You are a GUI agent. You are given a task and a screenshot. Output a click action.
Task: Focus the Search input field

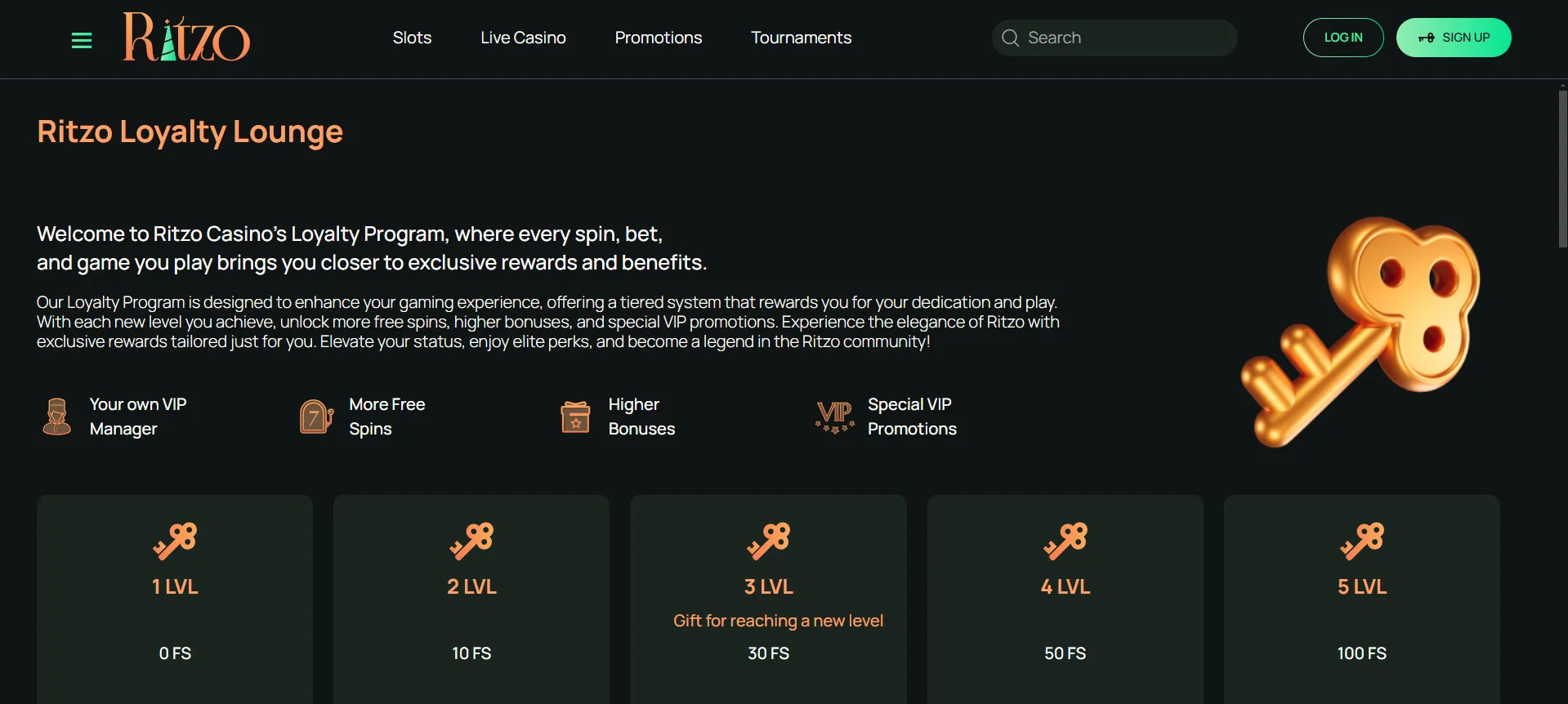[1115, 38]
